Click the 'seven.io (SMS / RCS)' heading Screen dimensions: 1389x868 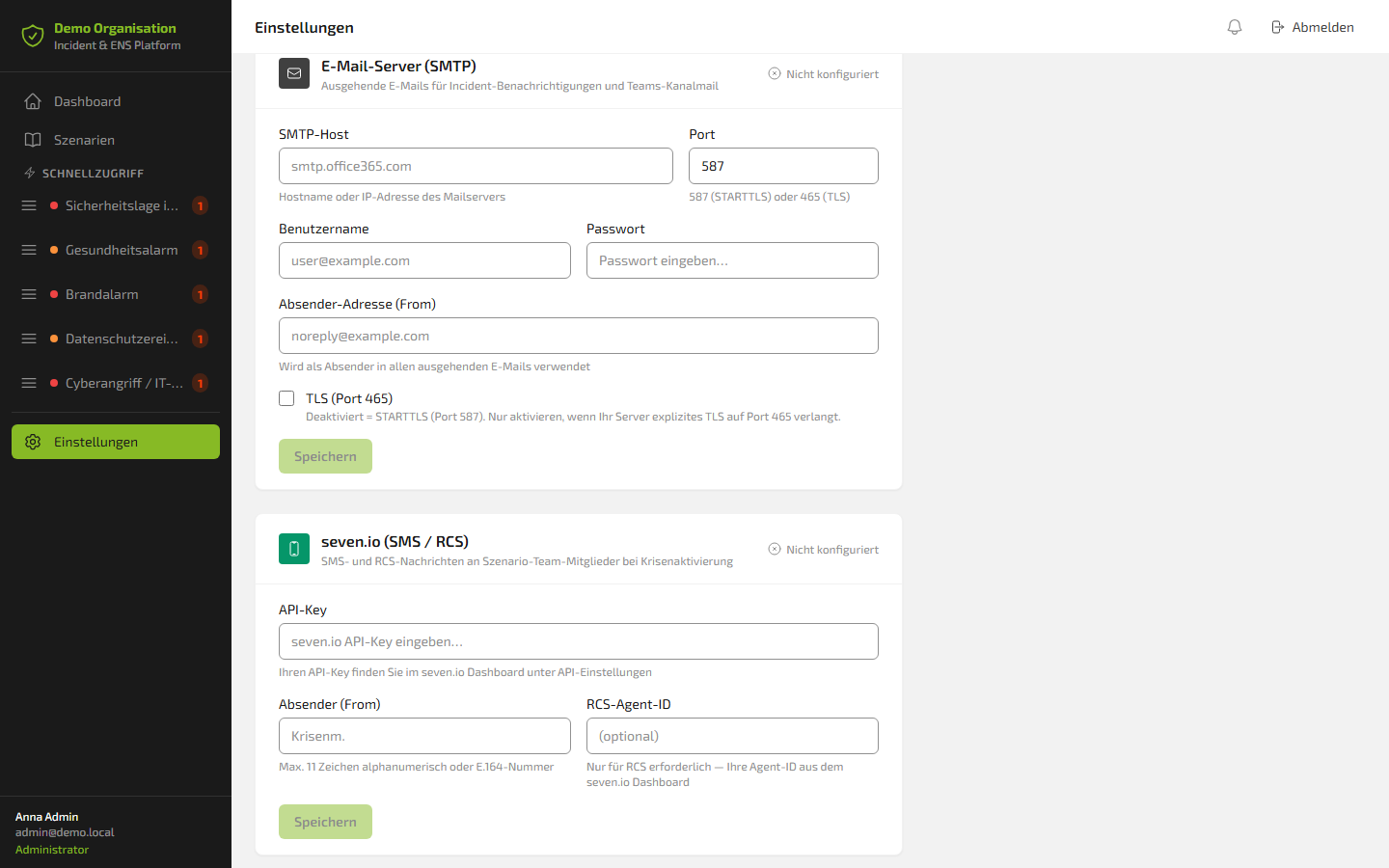(395, 541)
